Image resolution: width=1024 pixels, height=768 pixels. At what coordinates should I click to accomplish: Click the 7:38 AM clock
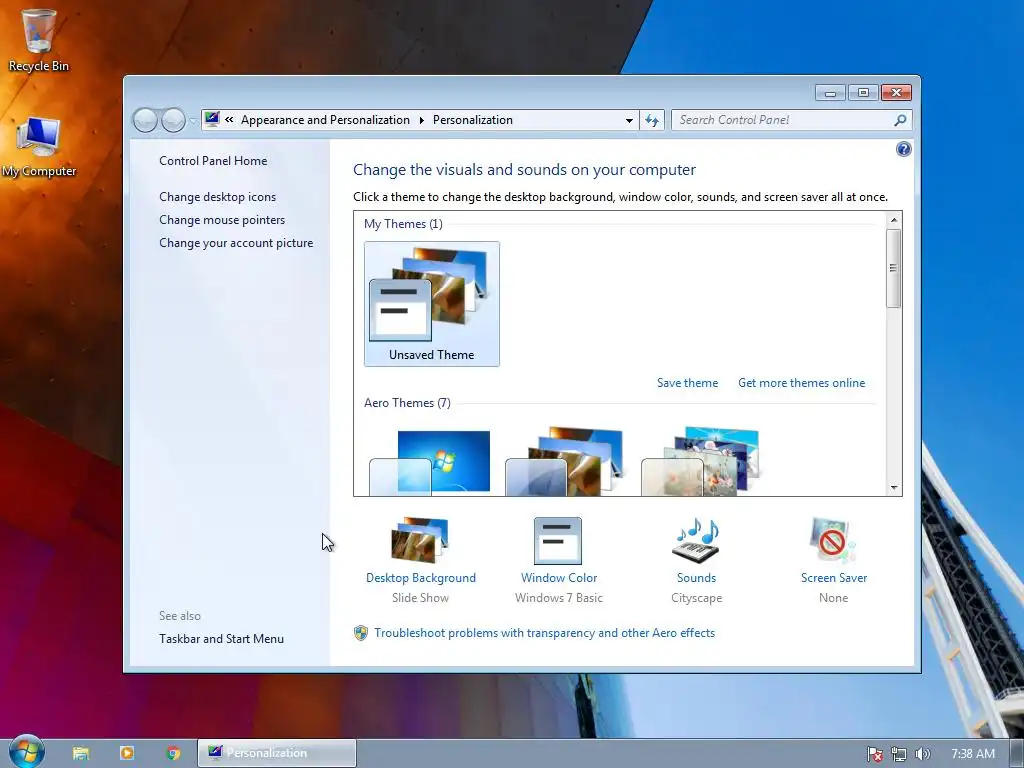coord(972,754)
